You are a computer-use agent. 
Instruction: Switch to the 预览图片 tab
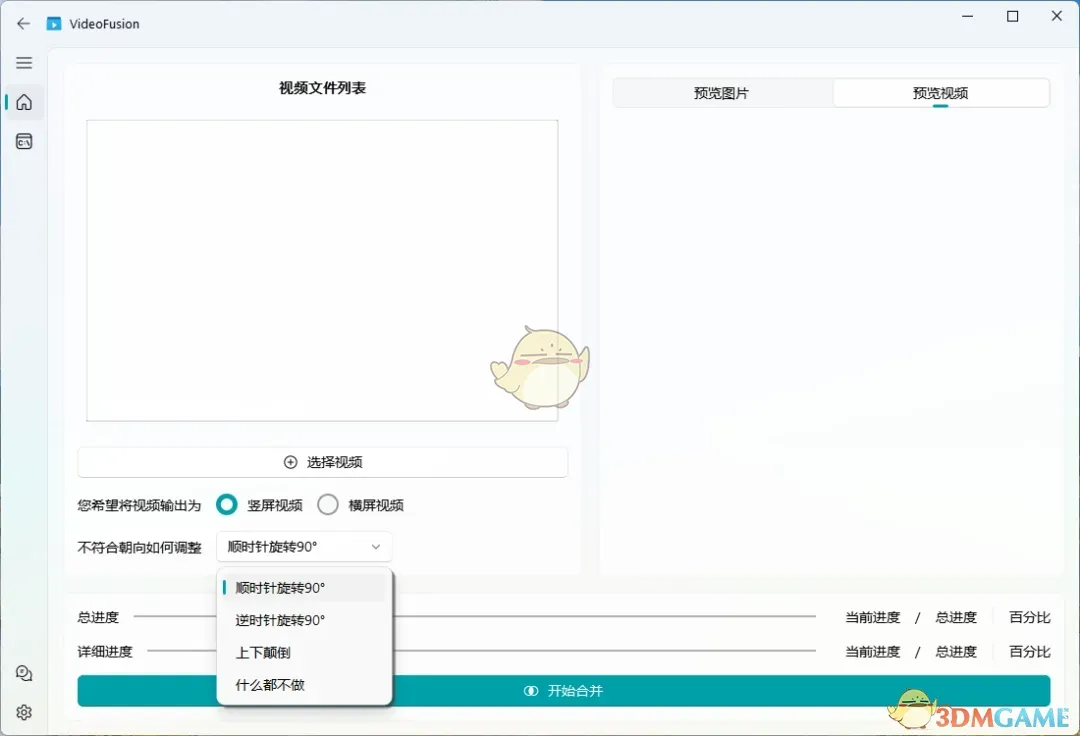tap(722, 92)
